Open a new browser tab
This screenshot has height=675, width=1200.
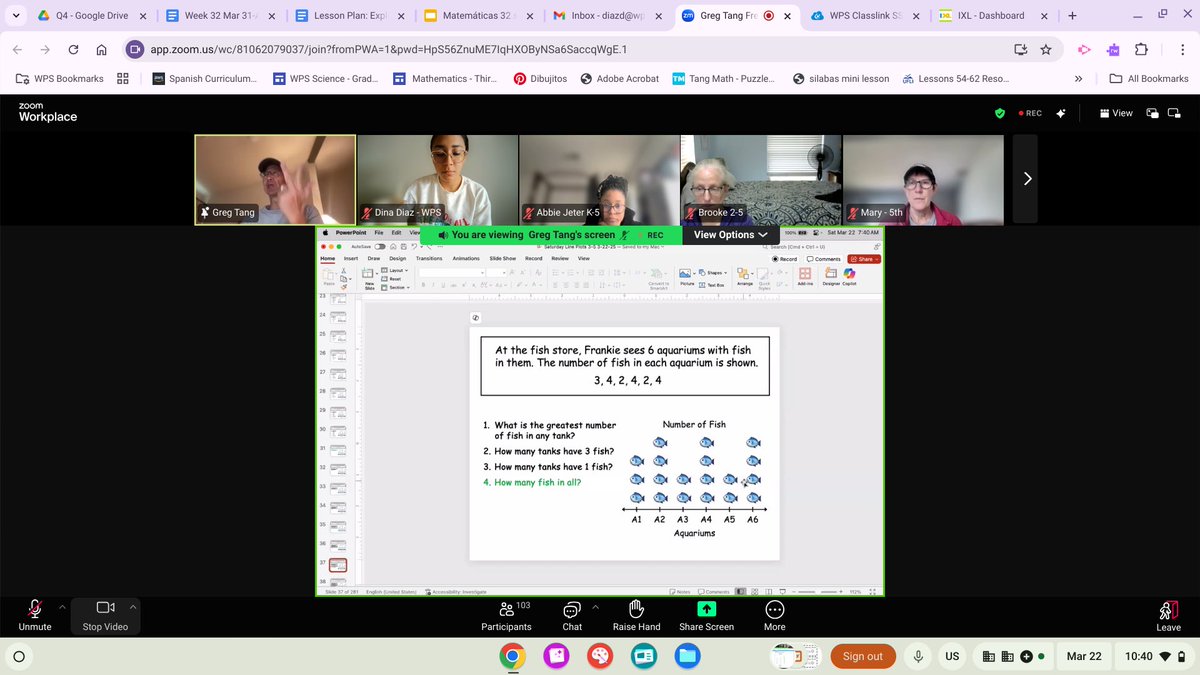coord(1072,16)
